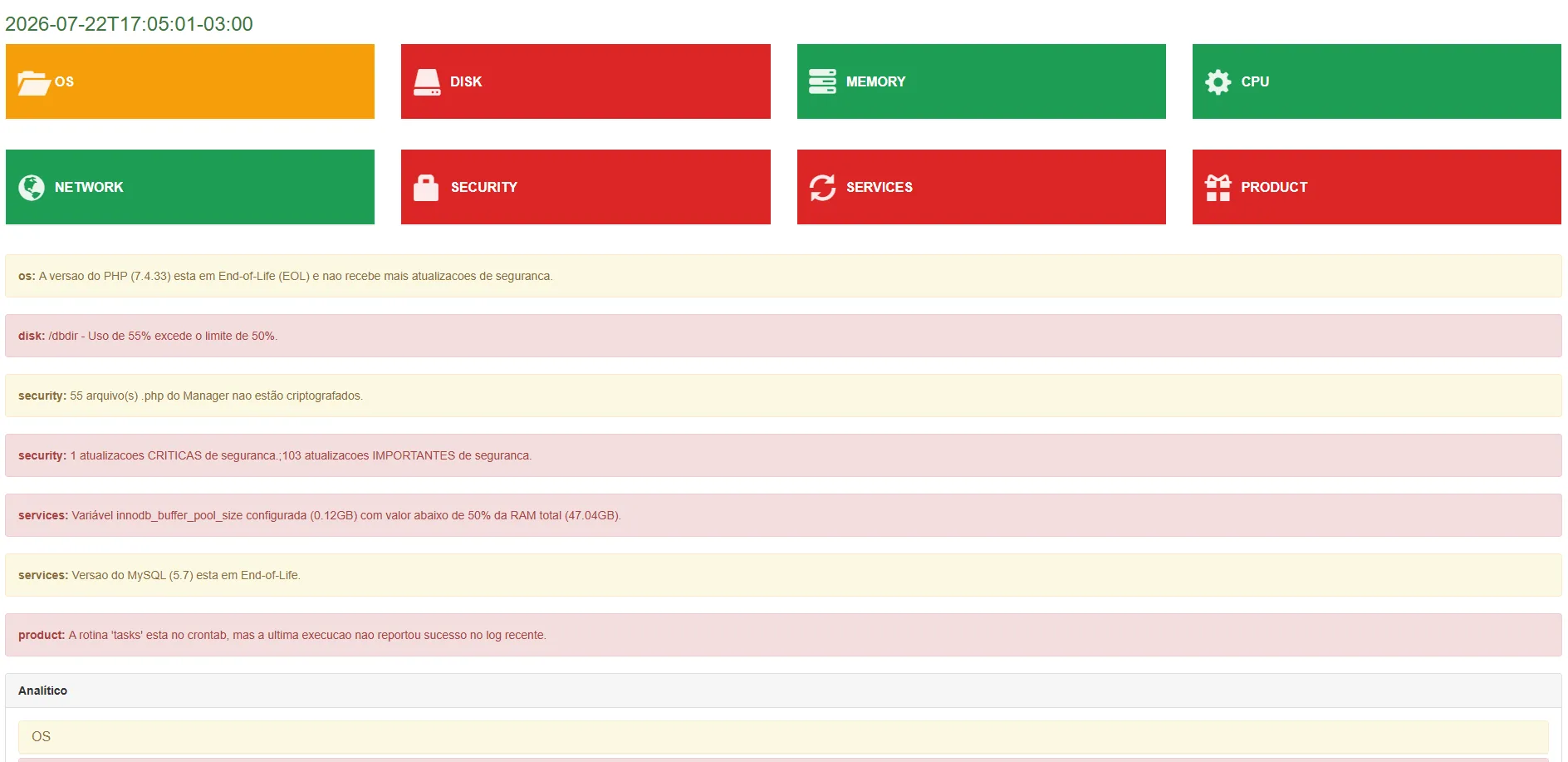Viewport: 1568px width, 762px height.
Task: Click the MEMORY server icon
Action: [822, 81]
